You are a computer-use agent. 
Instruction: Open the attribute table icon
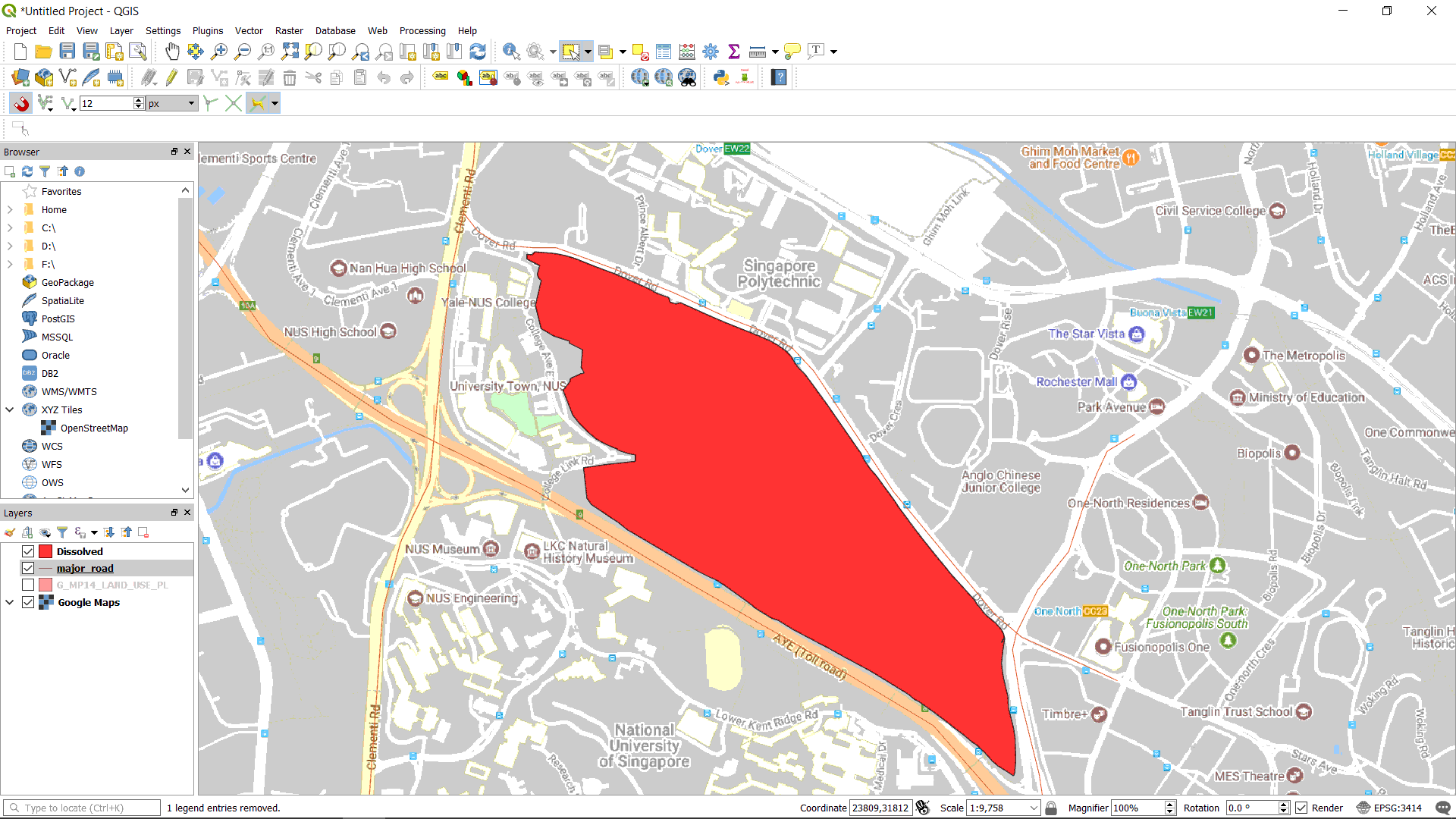[x=664, y=52]
